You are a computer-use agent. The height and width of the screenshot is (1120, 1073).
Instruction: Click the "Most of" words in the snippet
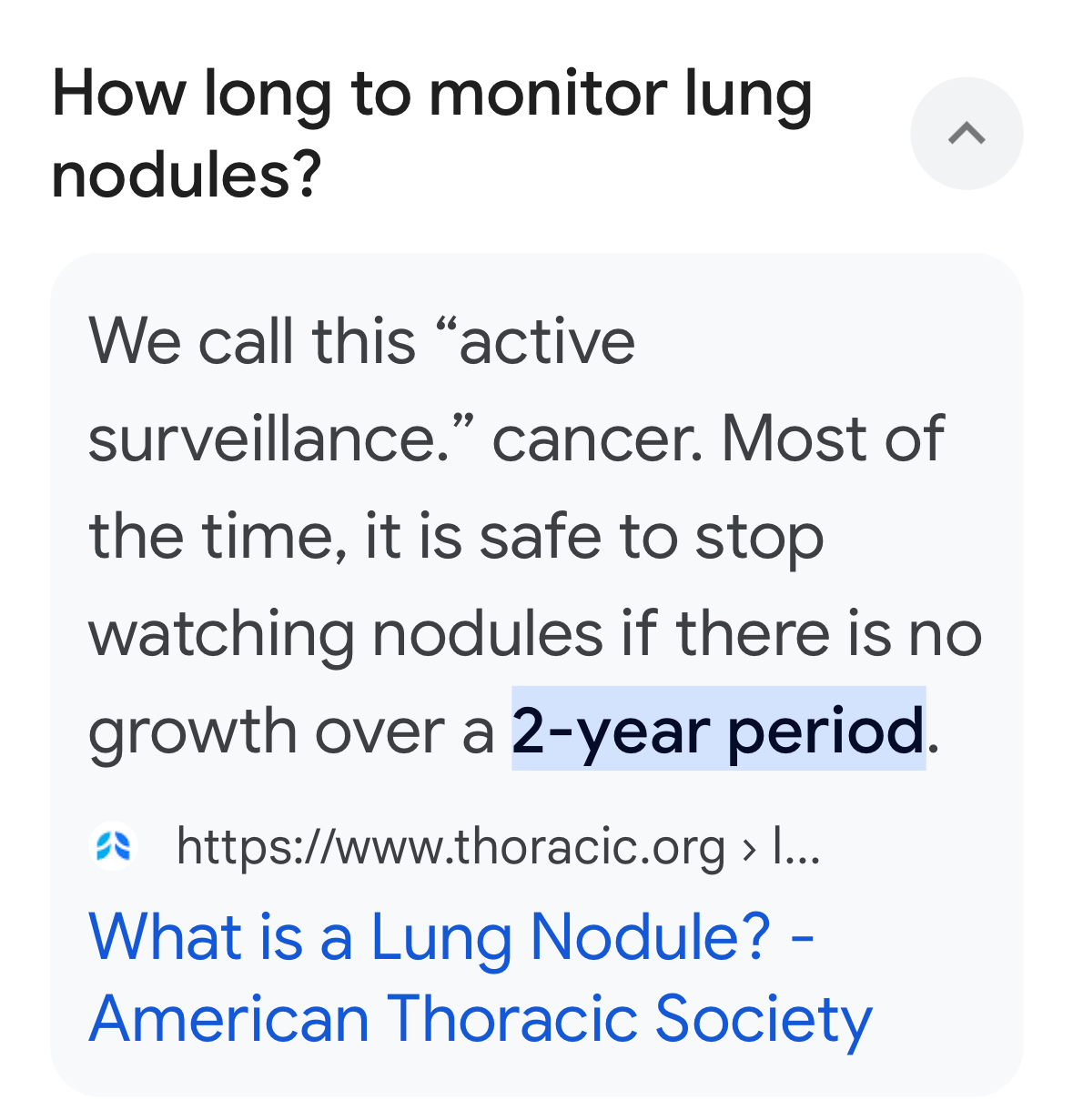[833, 438]
